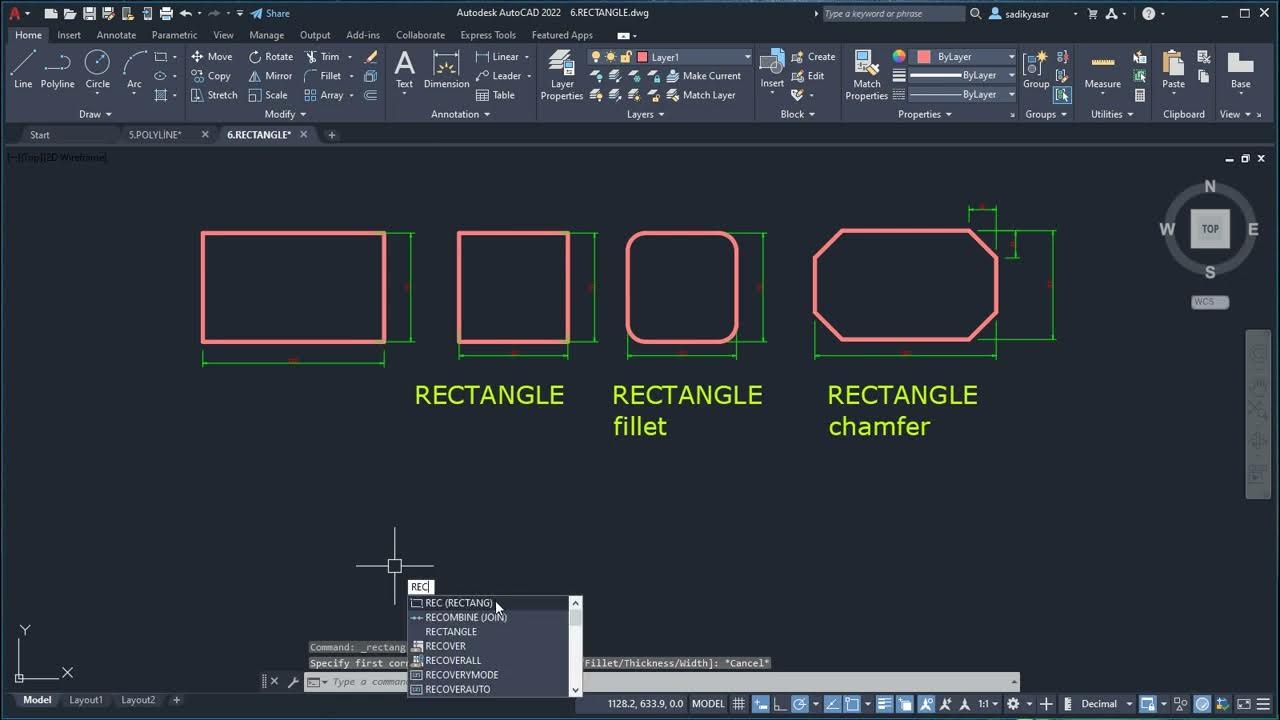
Task: Open the Insert ribbon tab
Action: click(x=69, y=35)
